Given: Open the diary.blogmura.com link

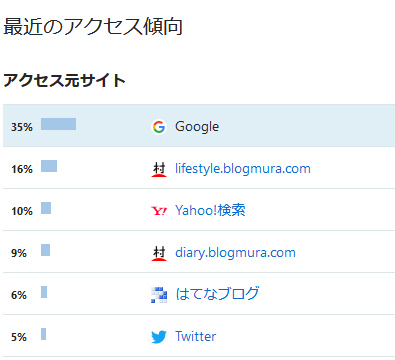Looking at the screenshot, I should 235,253.
